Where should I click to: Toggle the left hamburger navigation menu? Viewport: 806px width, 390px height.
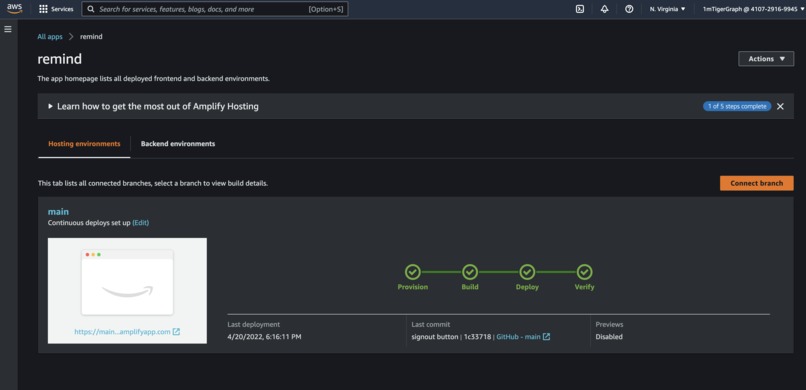click(x=8, y=29)
